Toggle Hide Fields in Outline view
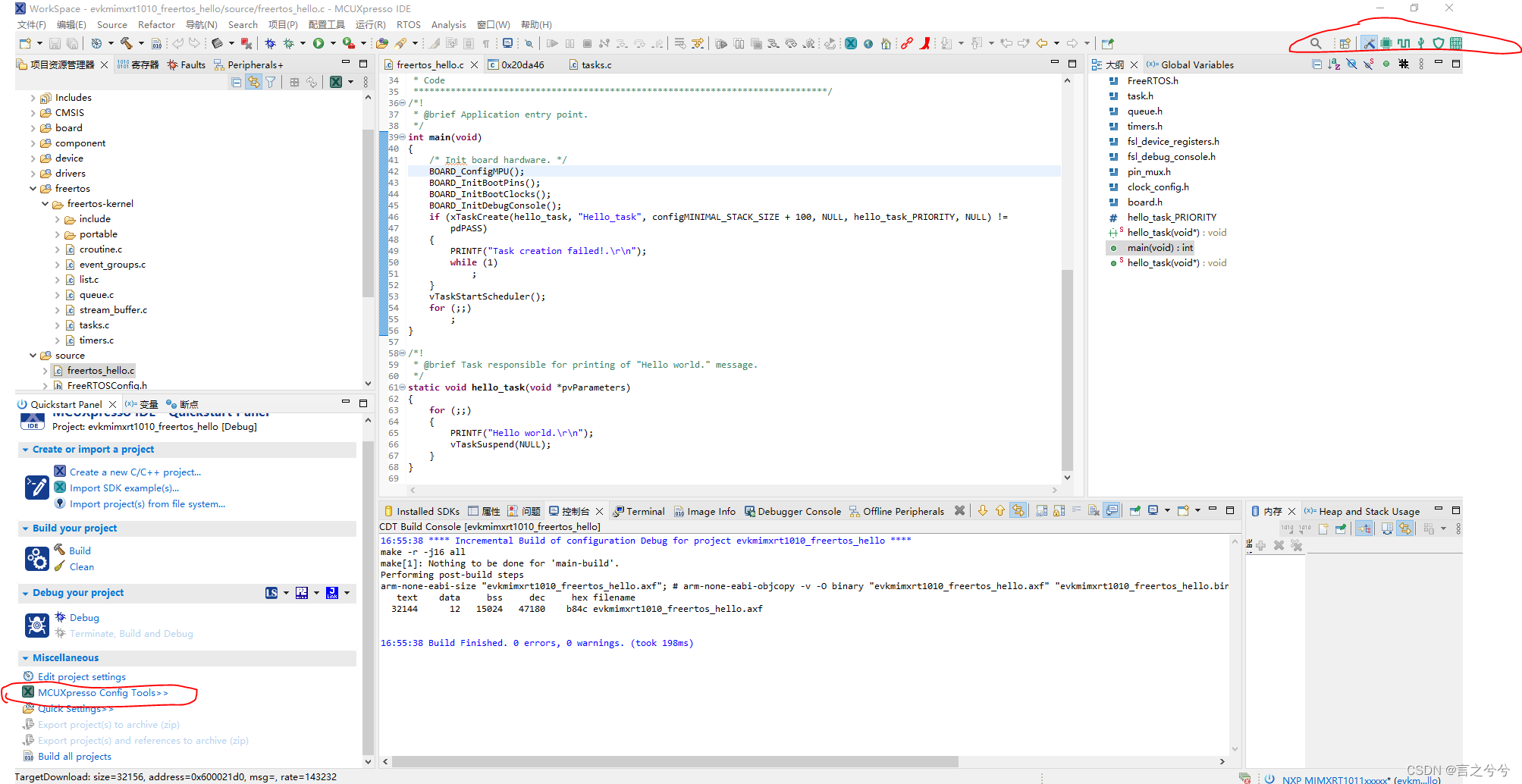 pos(1351,64)
